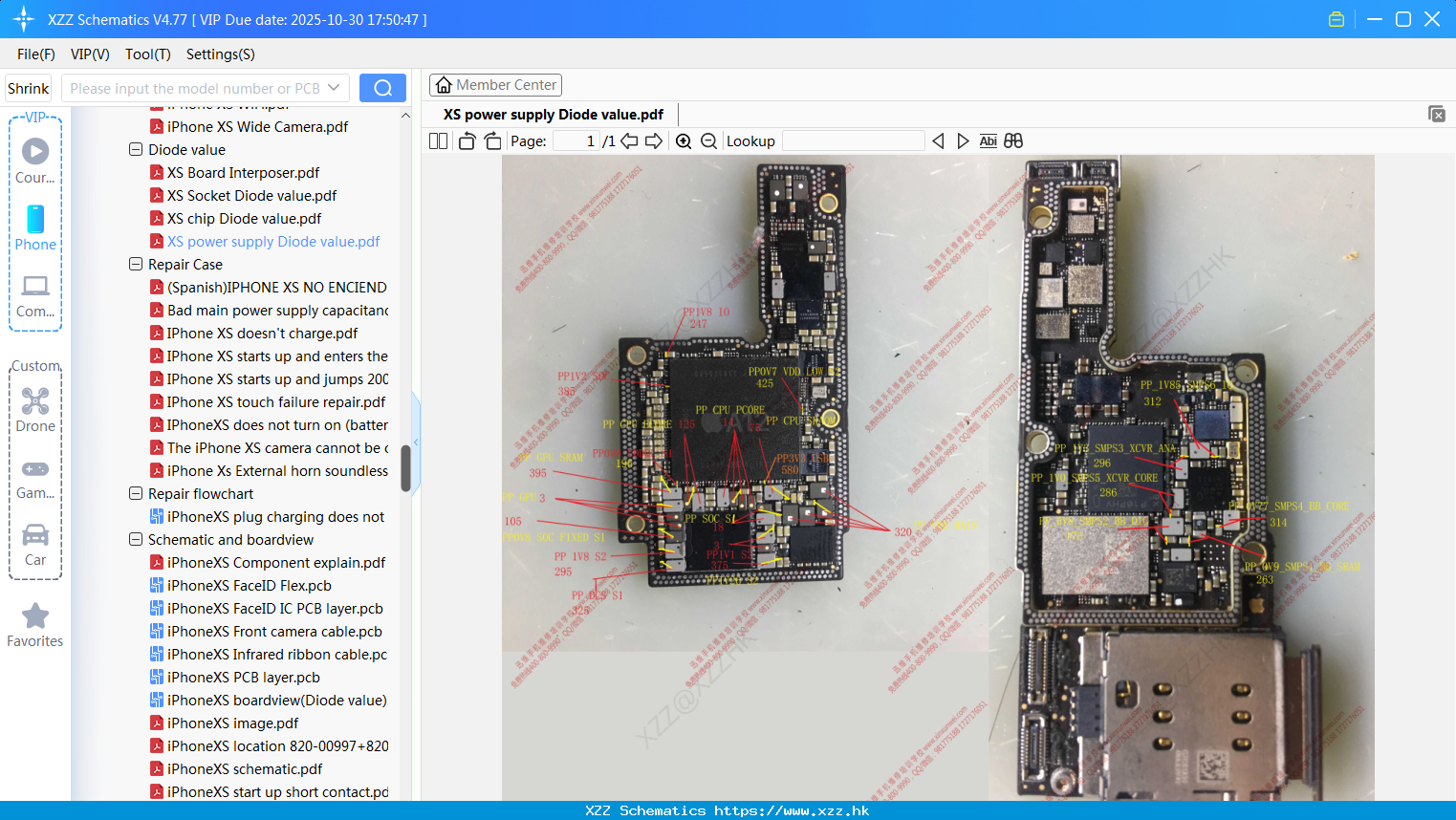The width and height of the screenshot is (1456, 820).
Task: Toggle the two-page view icon
Action: (438, 140)
